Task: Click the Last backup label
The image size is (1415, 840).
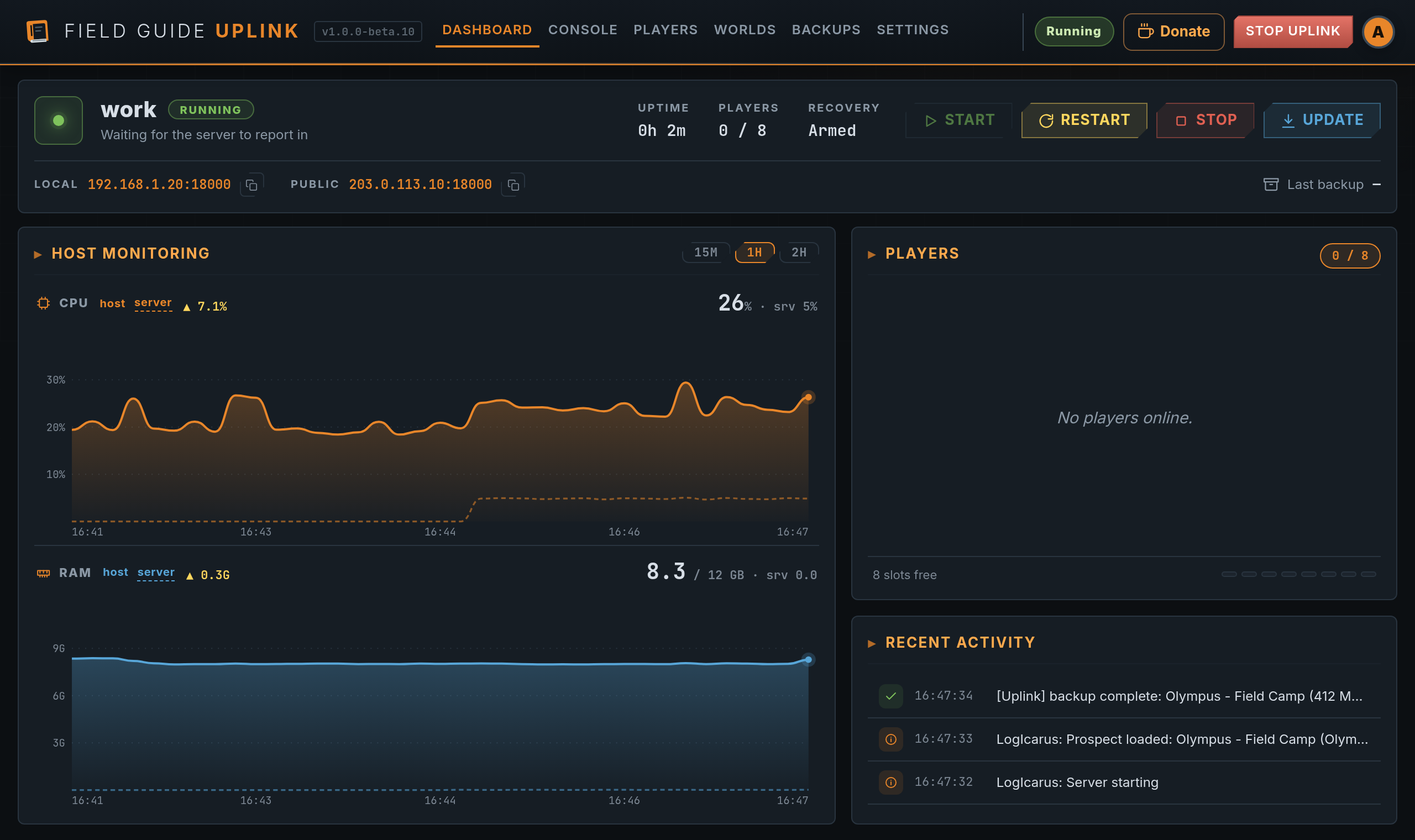Action: (1325, 185)
